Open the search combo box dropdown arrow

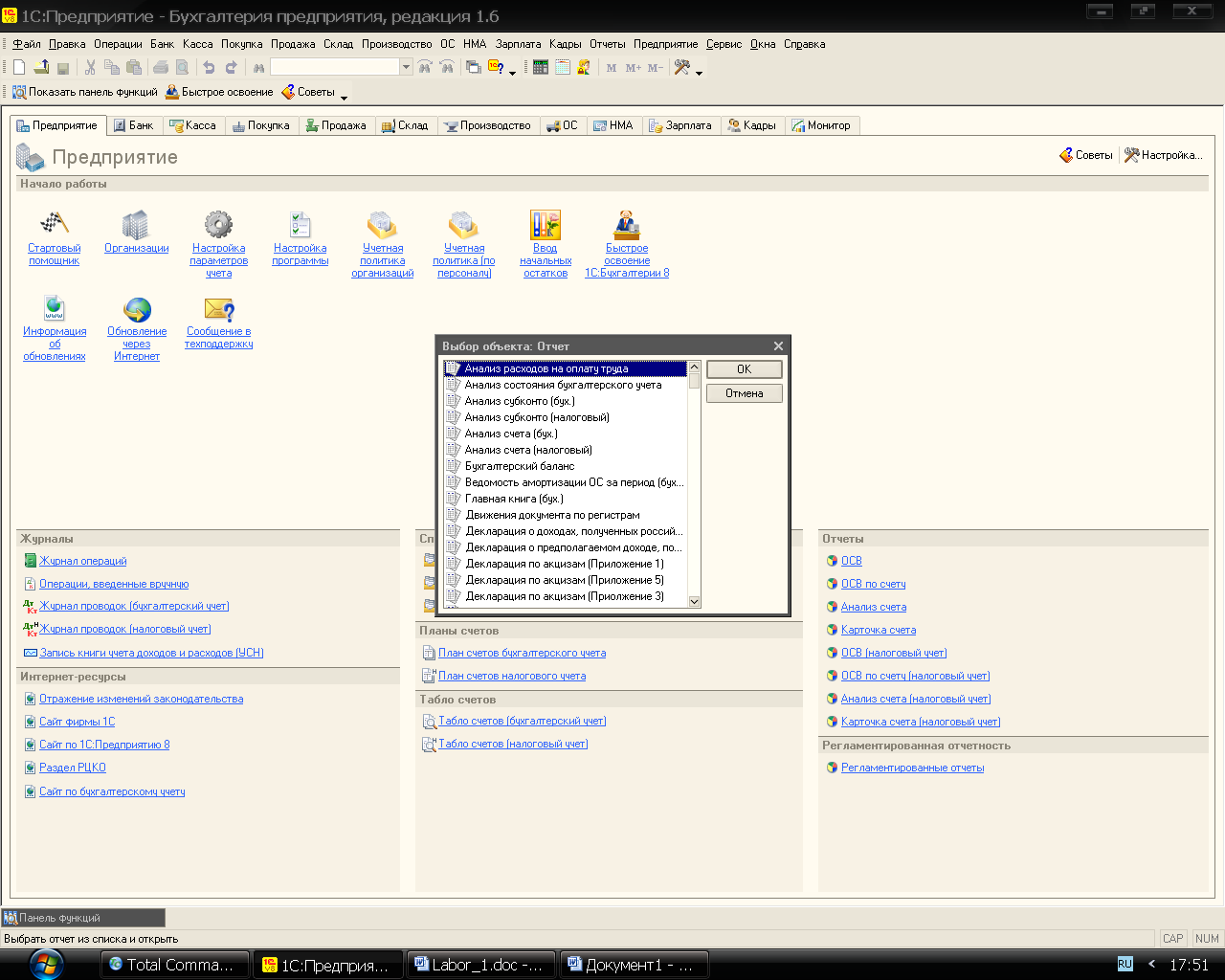(406, 67)
